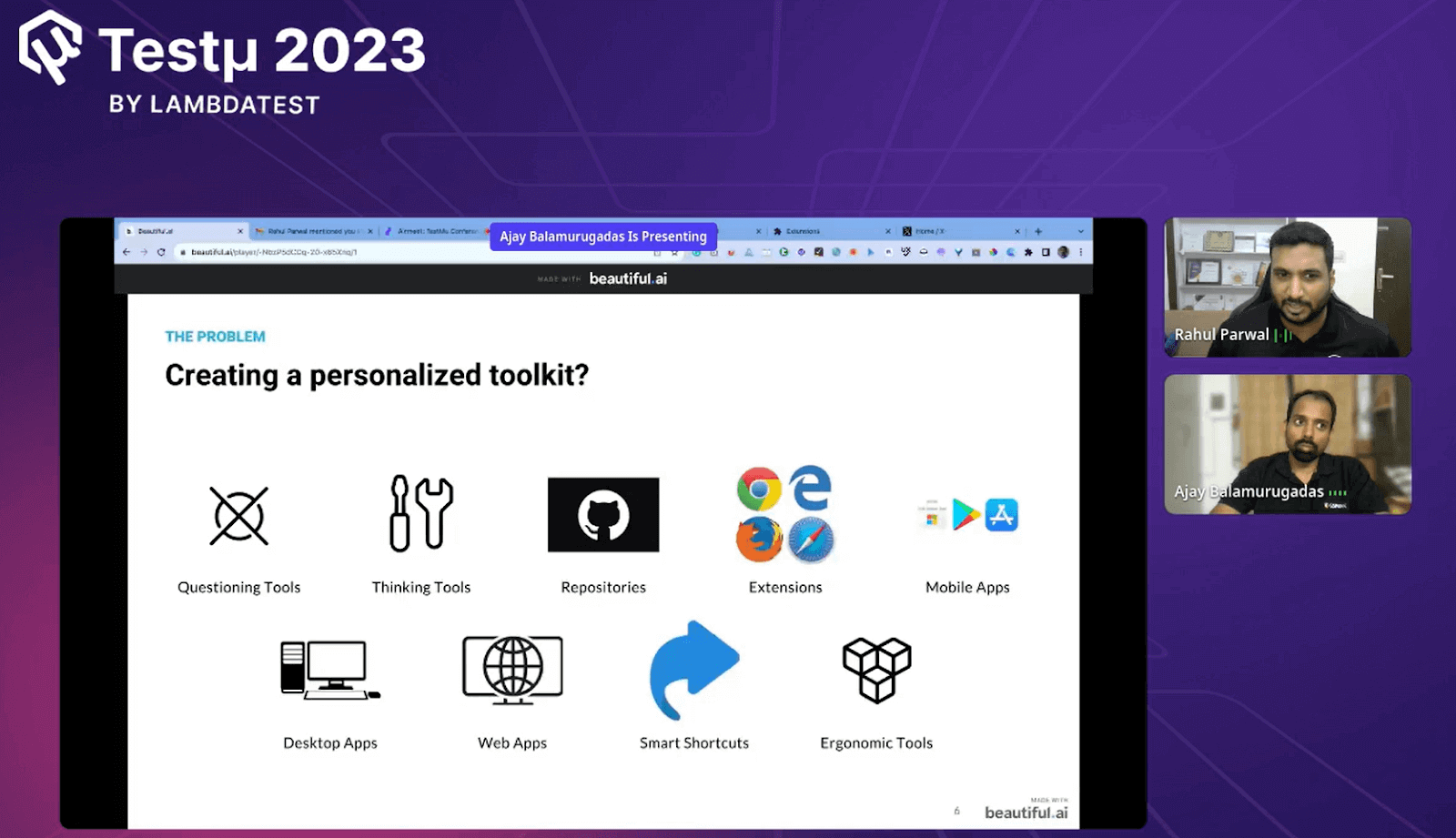This screenshot has height=838, width=1456.
Task: Select the Ergonomic Tools cube icon
Action: (x=875, y=671)
